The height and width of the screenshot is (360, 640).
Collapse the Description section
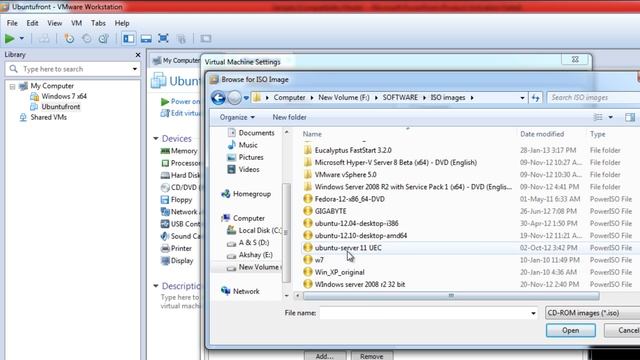tap(156, 286)
